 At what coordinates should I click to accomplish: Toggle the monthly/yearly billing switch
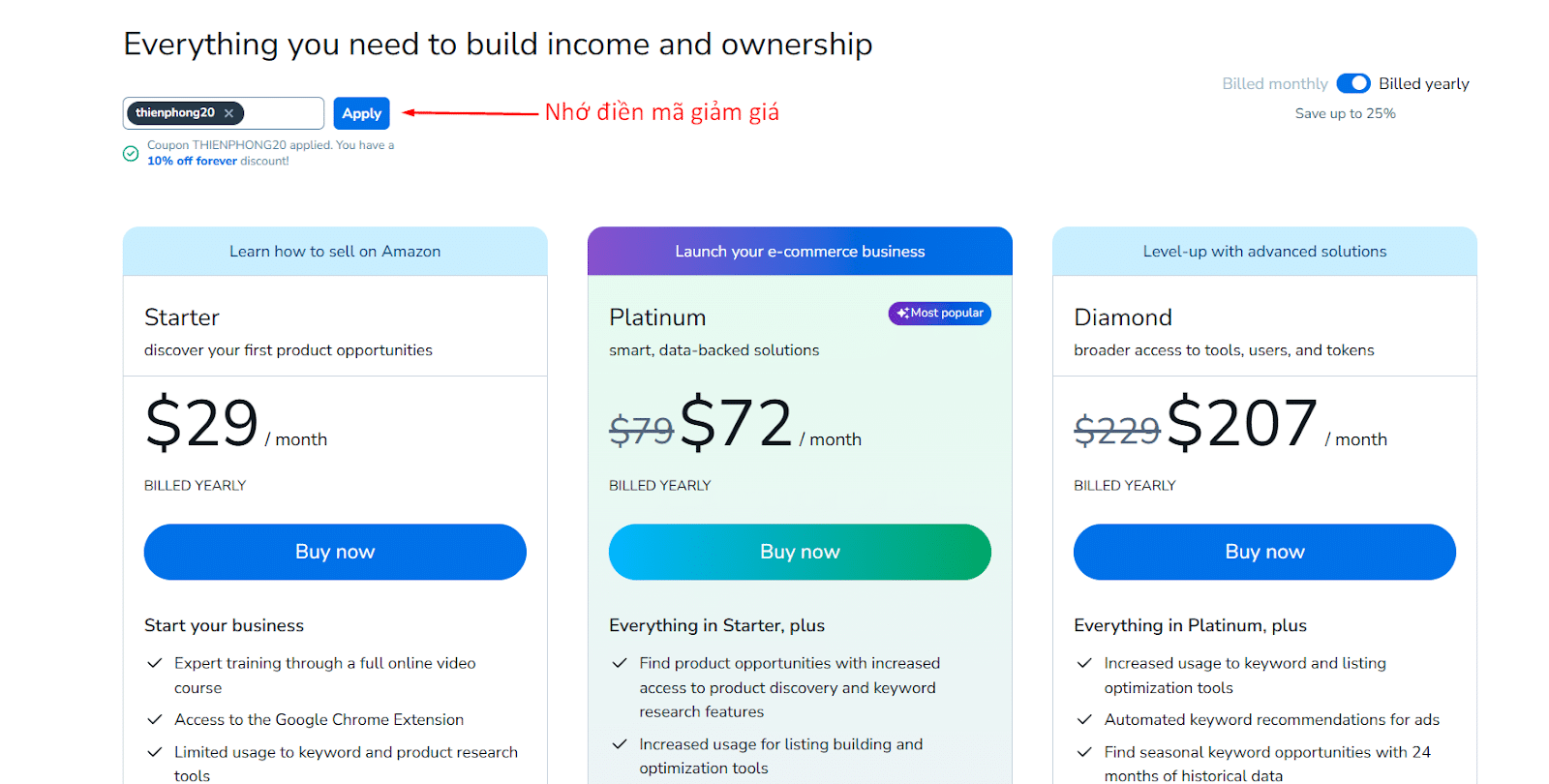(1353, 83)
